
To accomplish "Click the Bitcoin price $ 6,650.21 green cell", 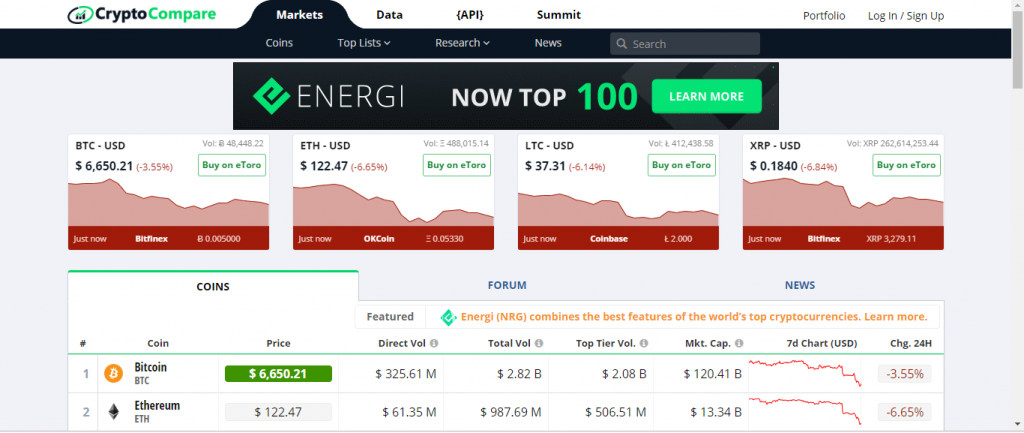I will click(278, 374).
